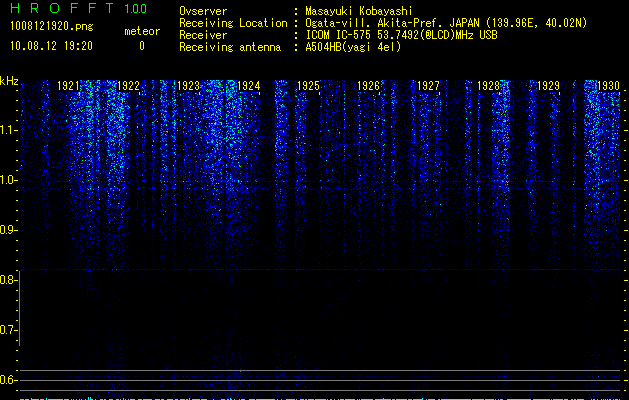Screen dimensions: 629x400
Task: Click the 0.9 kHz axis label
Action: point(8,230)
